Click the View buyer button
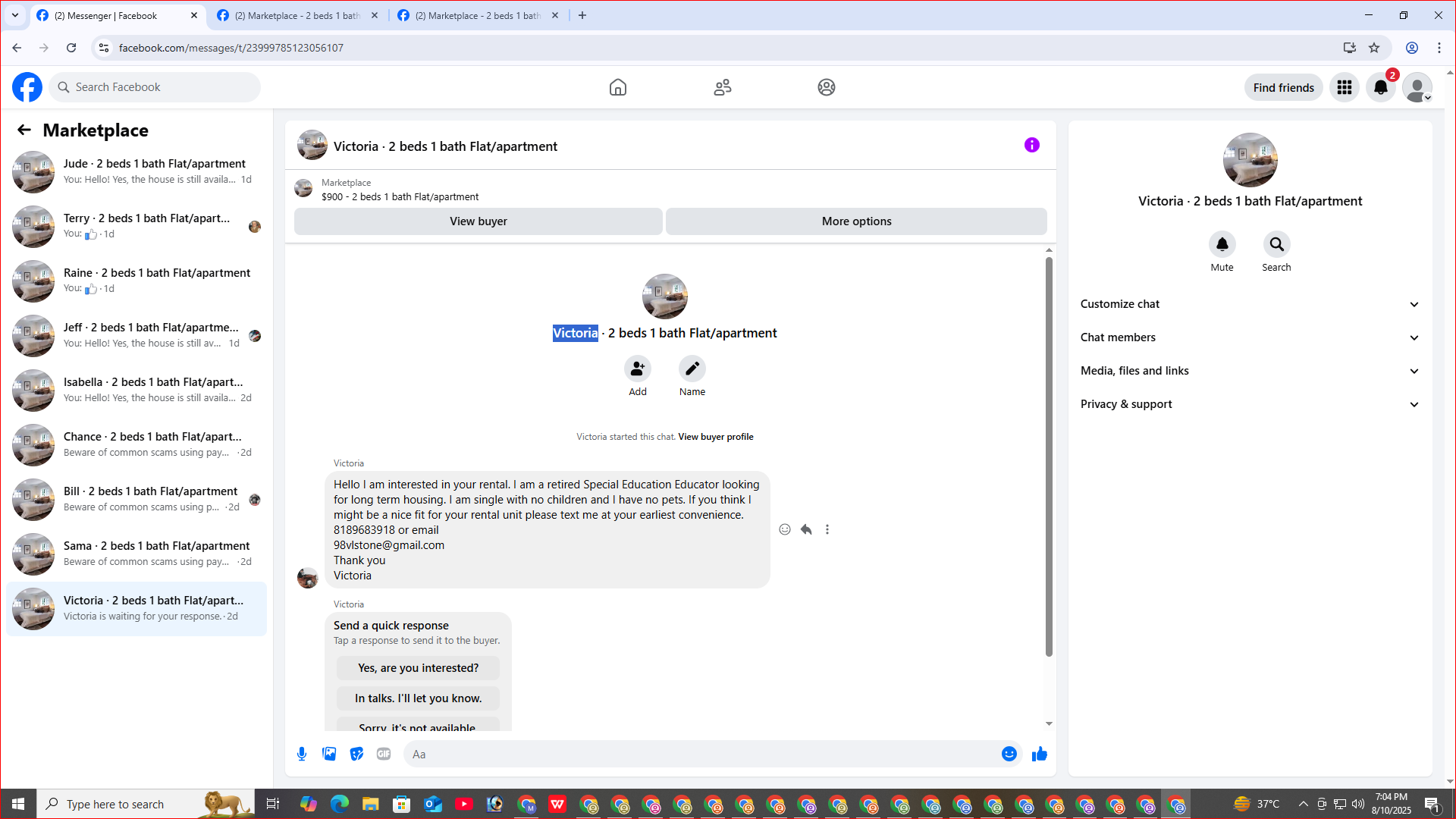 [x=478, y=221]
